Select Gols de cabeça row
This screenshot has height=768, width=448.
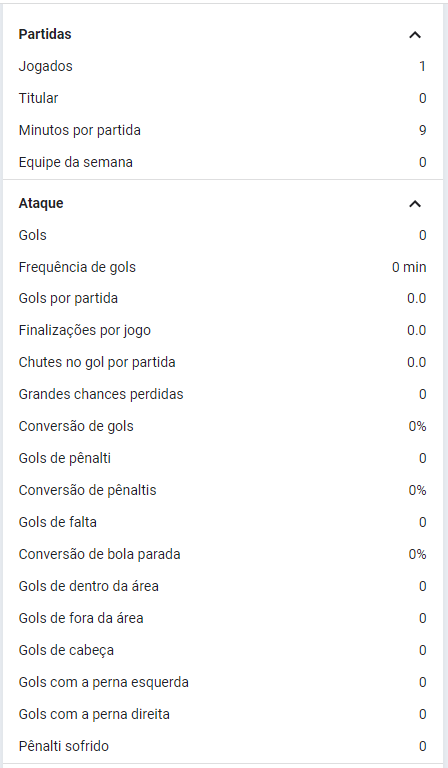point(222,650)
